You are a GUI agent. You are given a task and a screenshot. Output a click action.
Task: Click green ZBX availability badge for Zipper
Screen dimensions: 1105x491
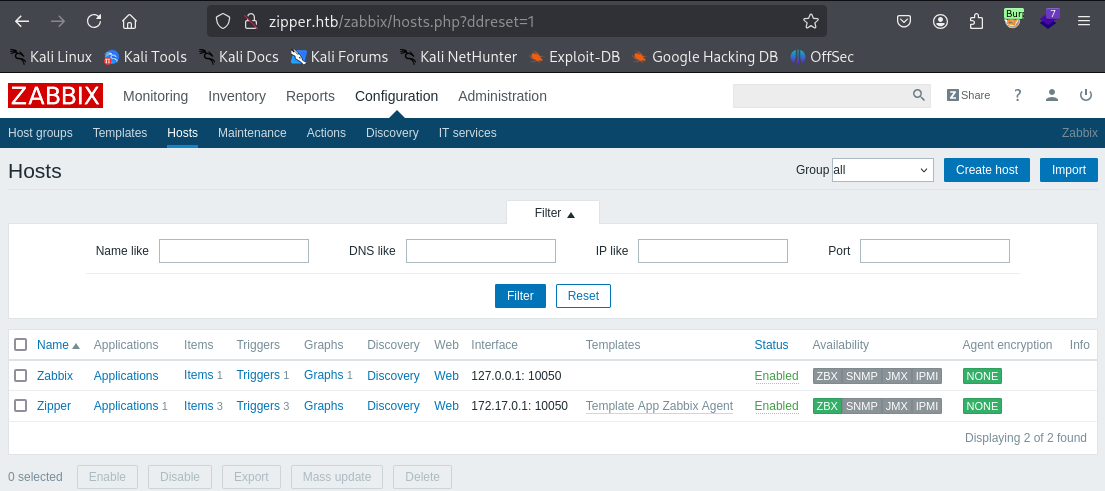click(827, 406)
